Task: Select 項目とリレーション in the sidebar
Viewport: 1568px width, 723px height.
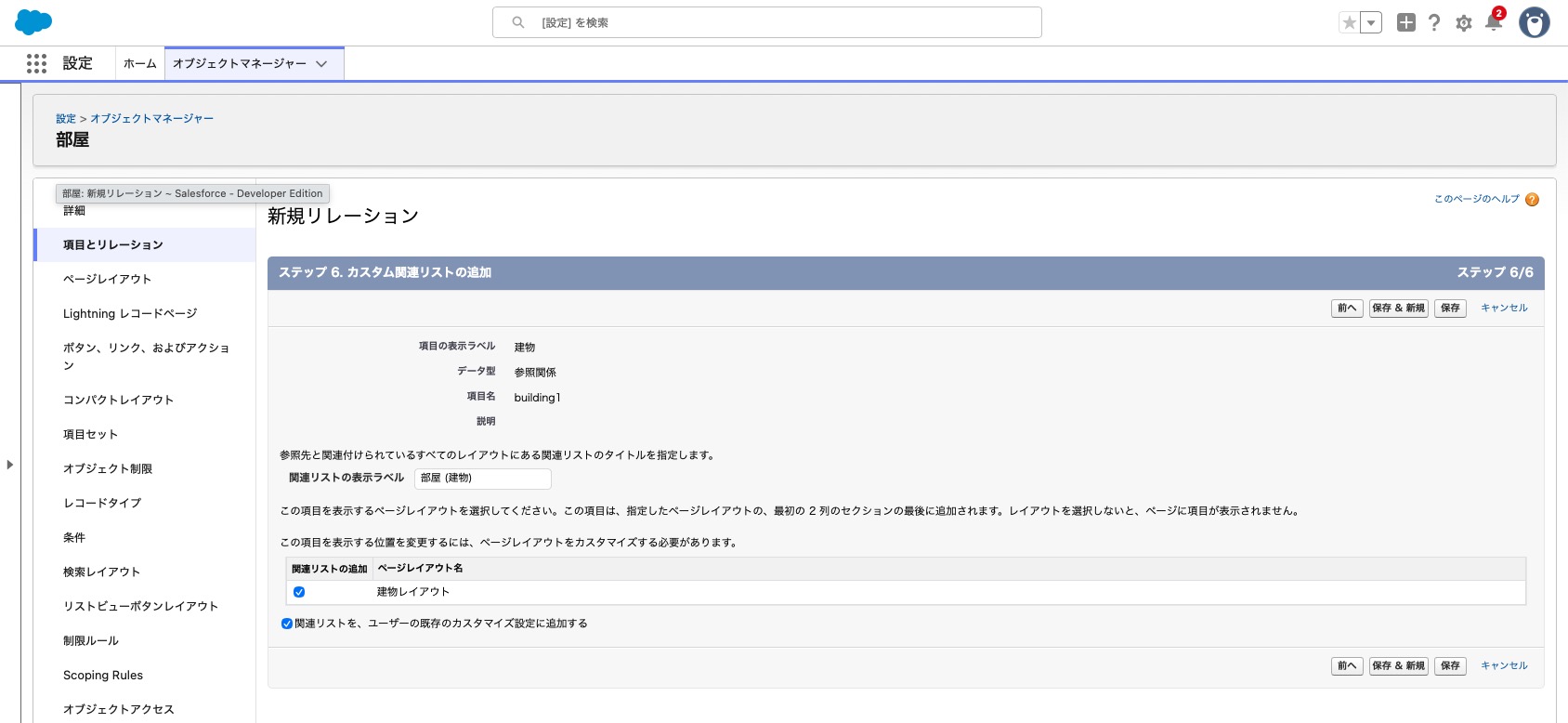Action: pyautogui.click(x=144, y=244)
